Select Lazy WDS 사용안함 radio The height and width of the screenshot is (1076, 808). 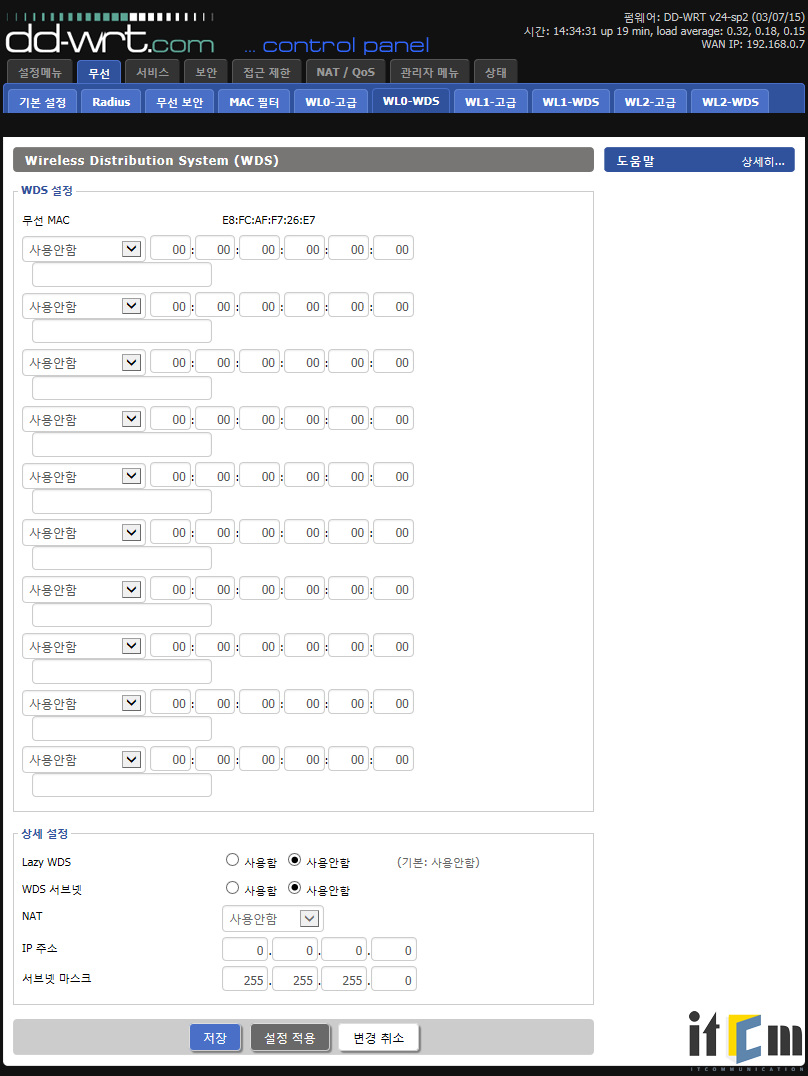(x=295, y=860)
